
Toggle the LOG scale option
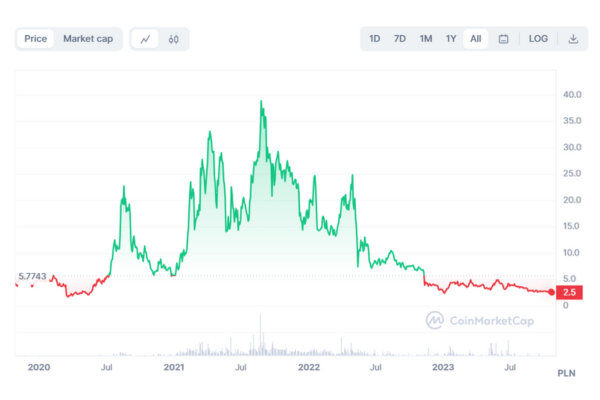pyautogui.click(x=538, y=39)
